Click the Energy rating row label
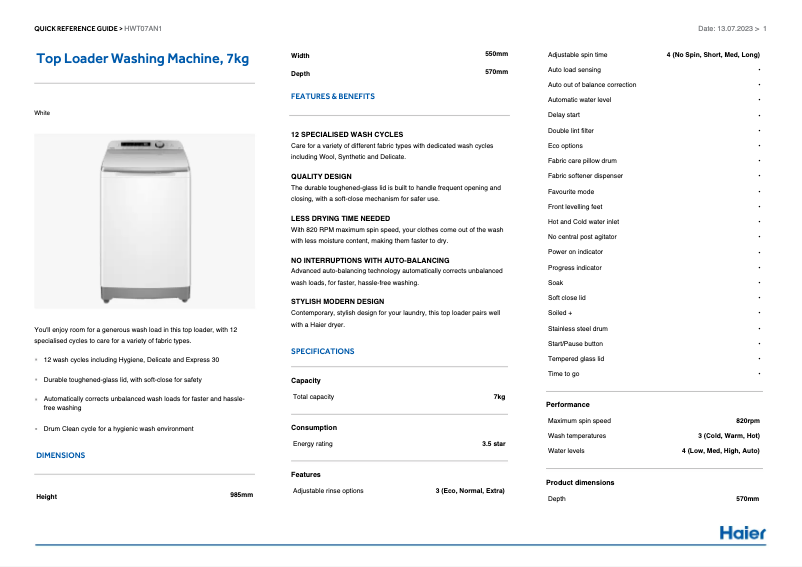This screenshot has height=567, width=802. (313, 443)
